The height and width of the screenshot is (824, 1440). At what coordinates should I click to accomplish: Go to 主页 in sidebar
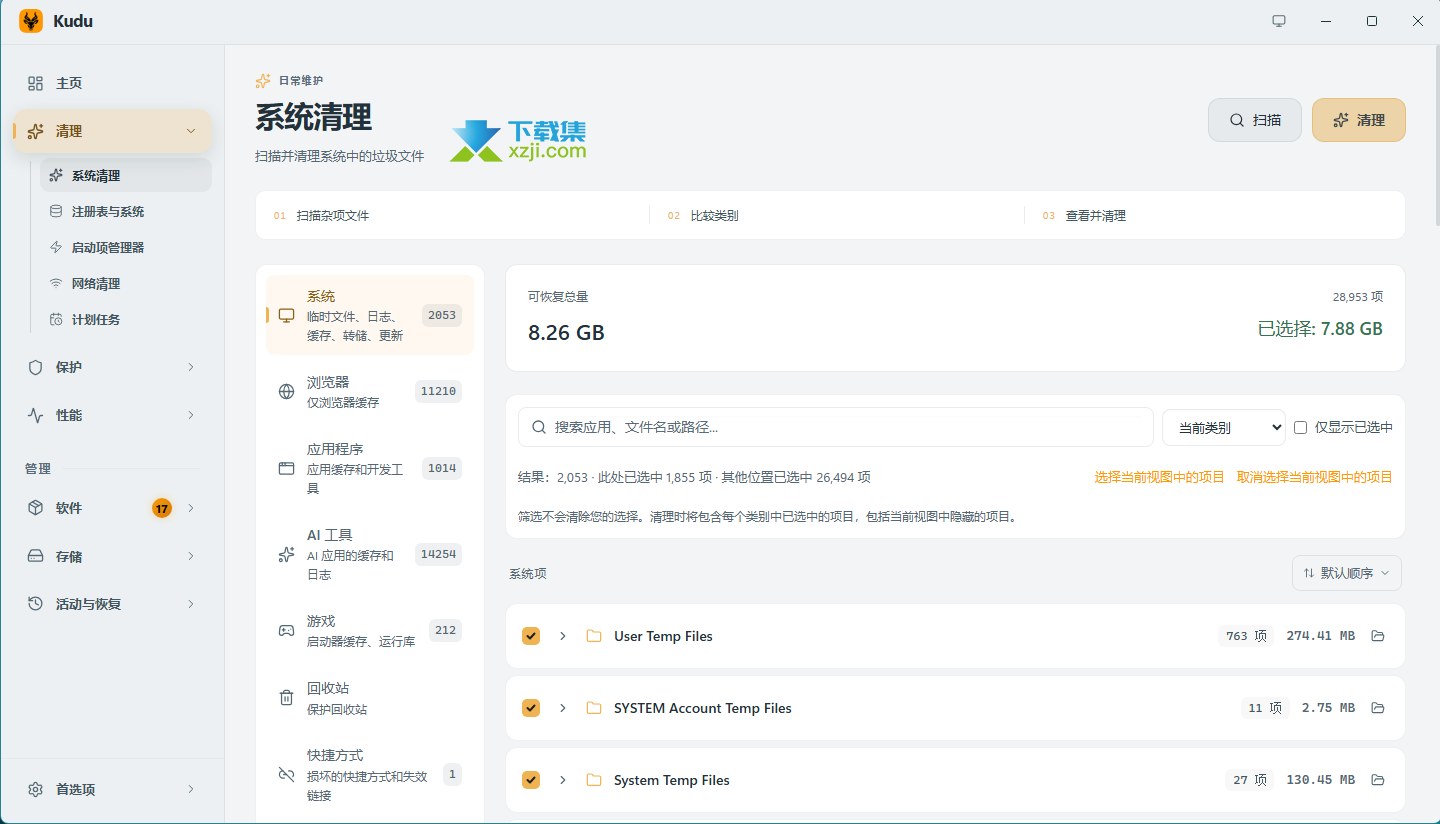112,83
